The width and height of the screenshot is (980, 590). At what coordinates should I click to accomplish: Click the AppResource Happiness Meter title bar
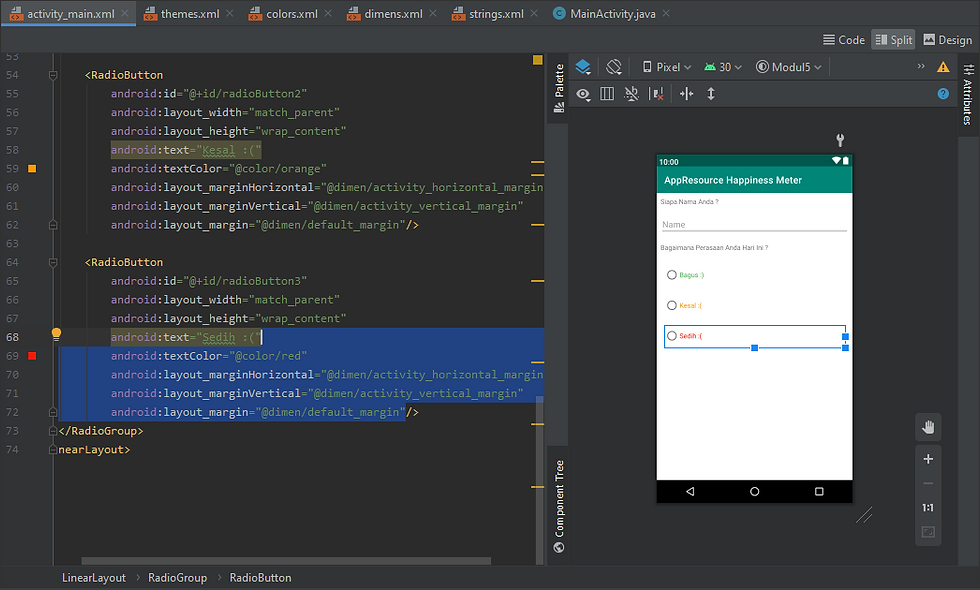coord(754,180)
